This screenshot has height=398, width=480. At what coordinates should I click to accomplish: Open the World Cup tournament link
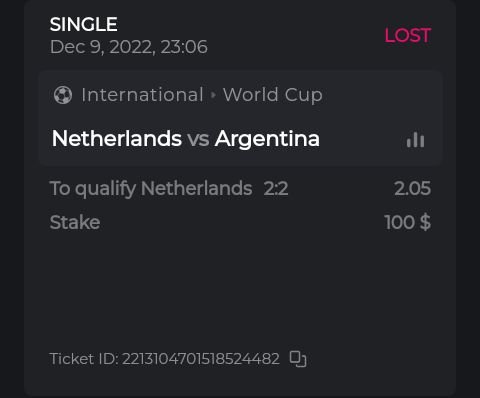click(273, 95)
